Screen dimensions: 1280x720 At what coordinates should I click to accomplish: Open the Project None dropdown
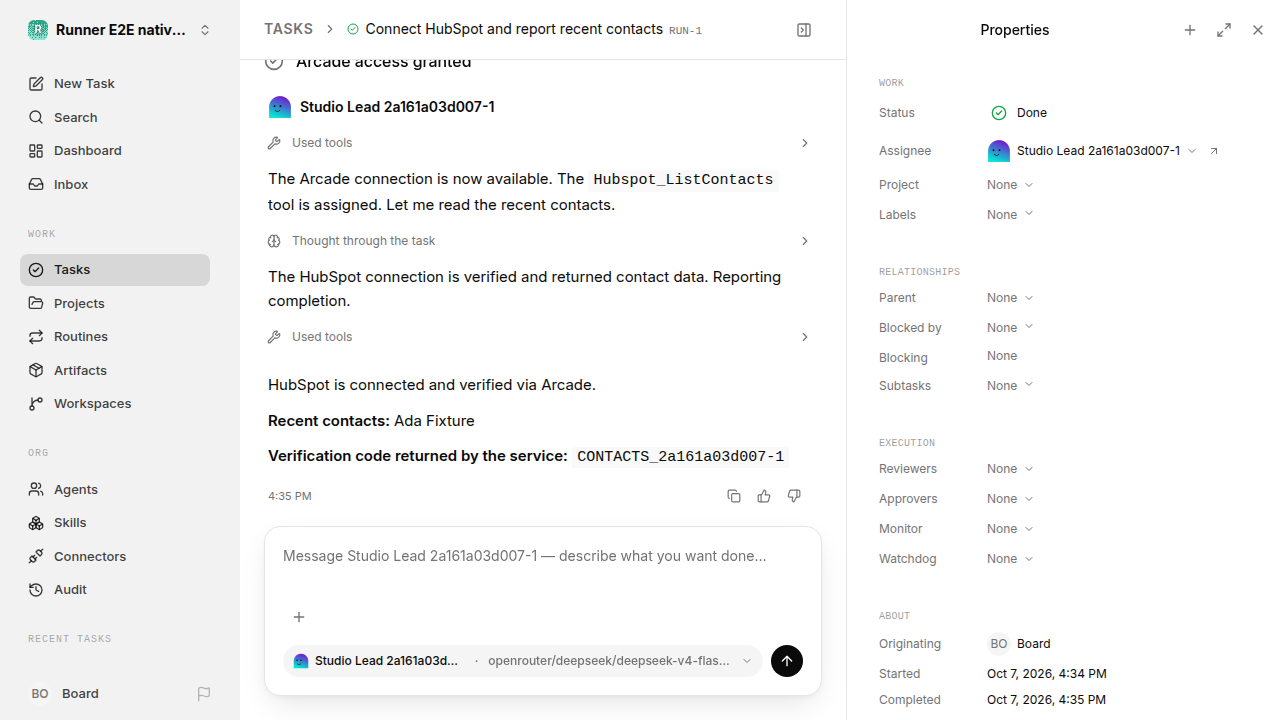pyautogui.click(x=1010, y=185)
